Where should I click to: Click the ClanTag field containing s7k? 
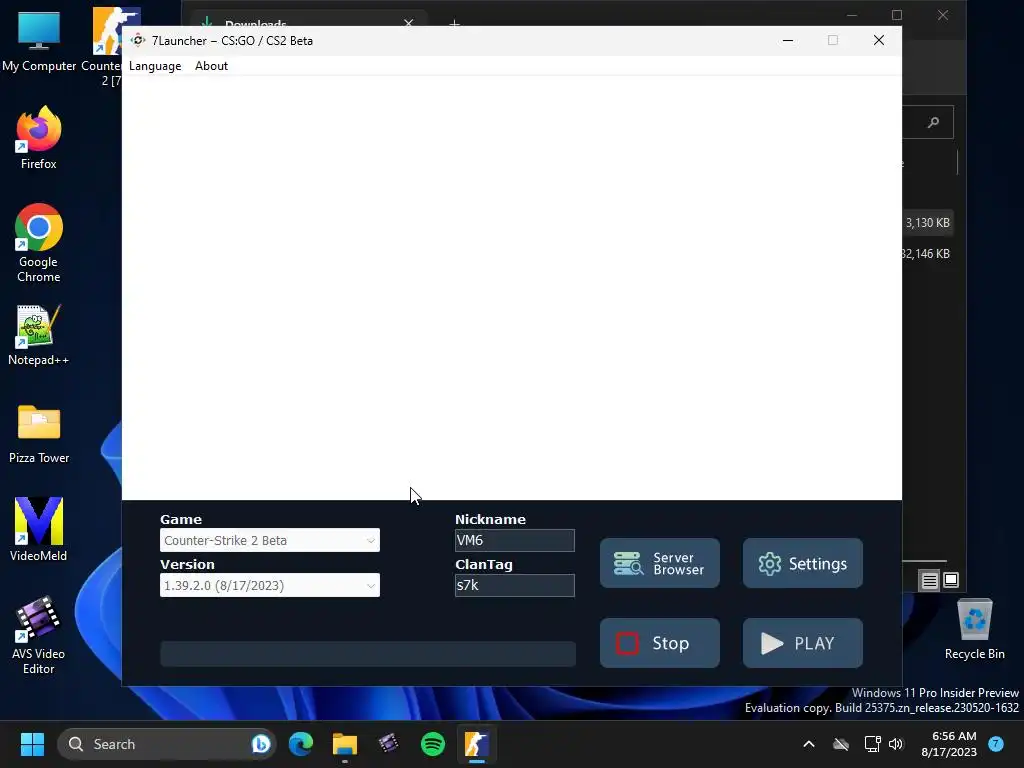tap(515, 585)
